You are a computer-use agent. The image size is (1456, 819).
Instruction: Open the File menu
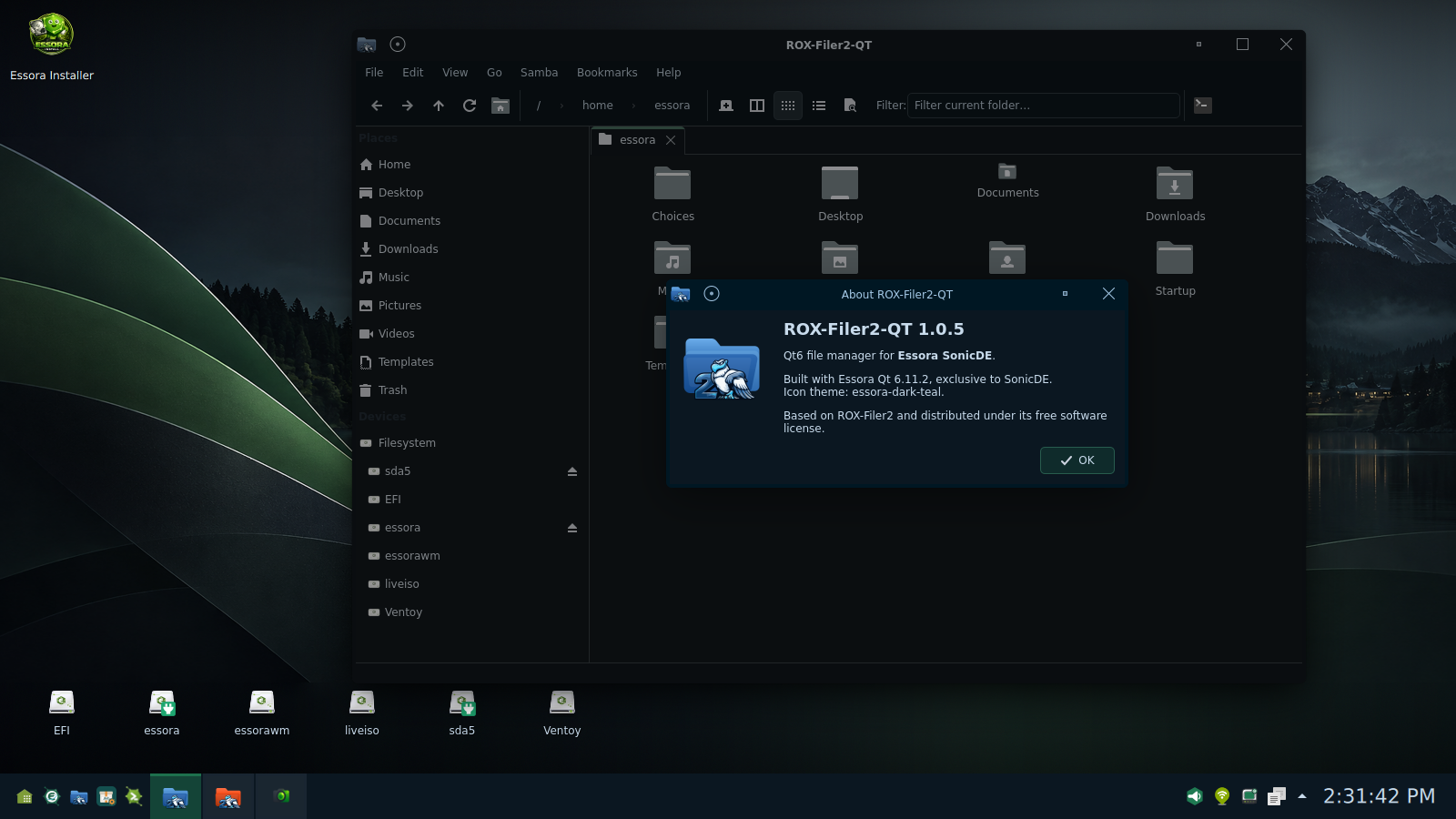pos(374,73)
